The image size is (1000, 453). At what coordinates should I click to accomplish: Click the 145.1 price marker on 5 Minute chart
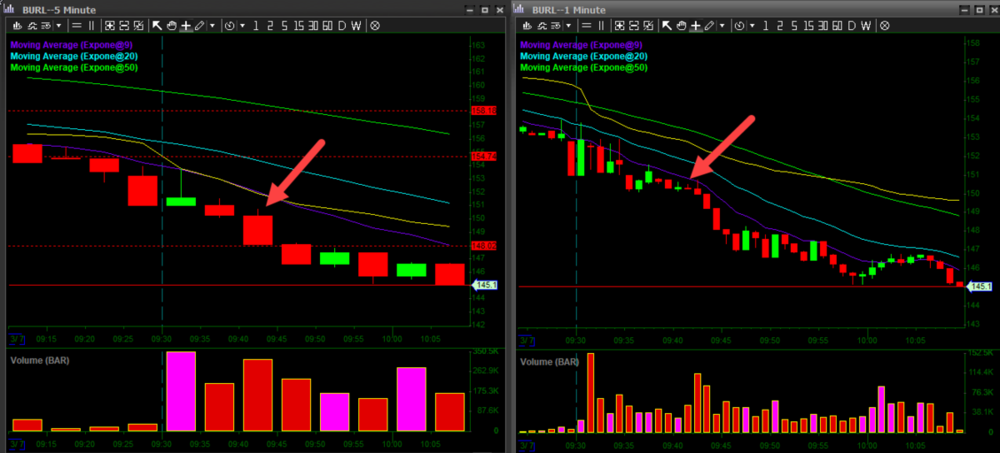486,286
